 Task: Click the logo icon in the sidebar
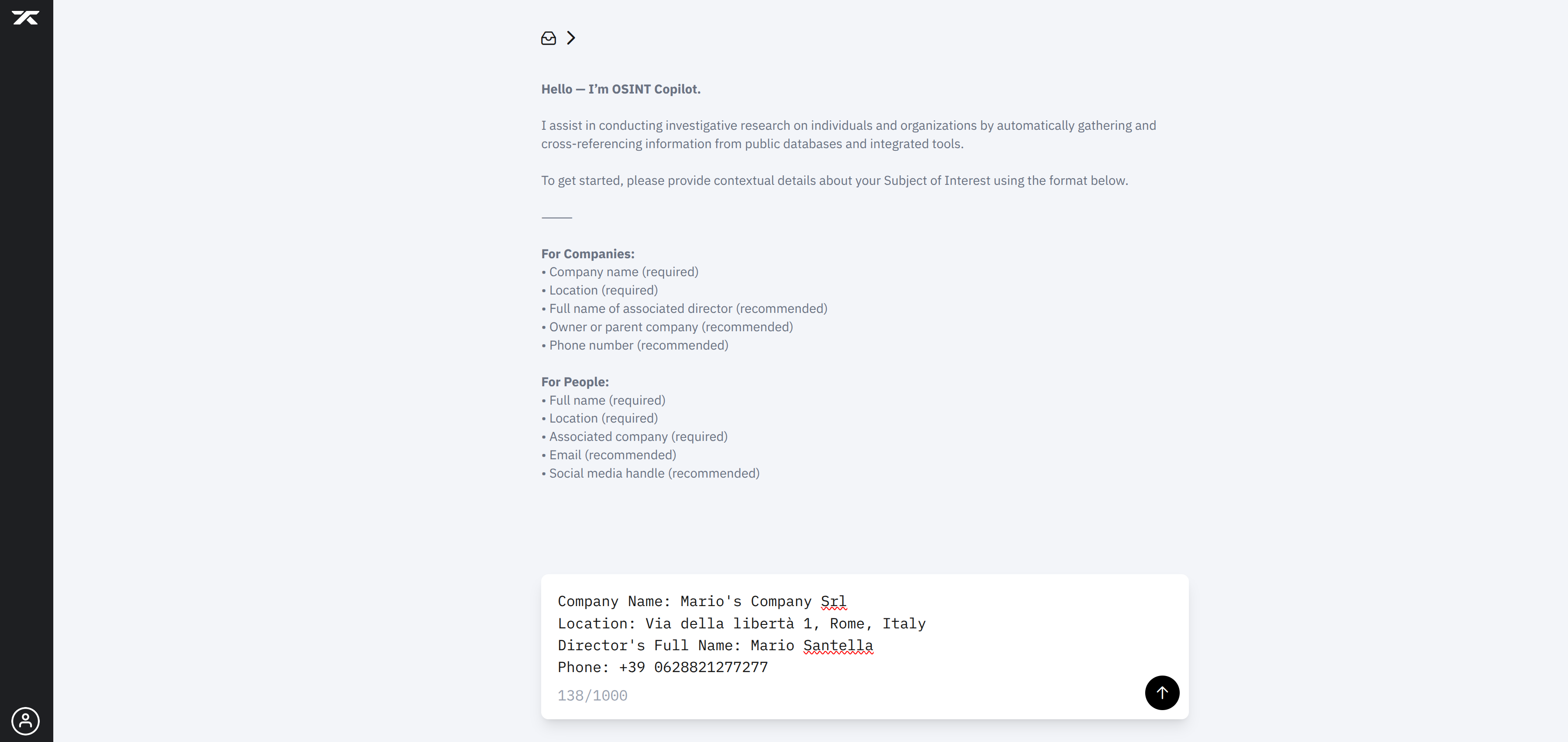coord(26,17)
